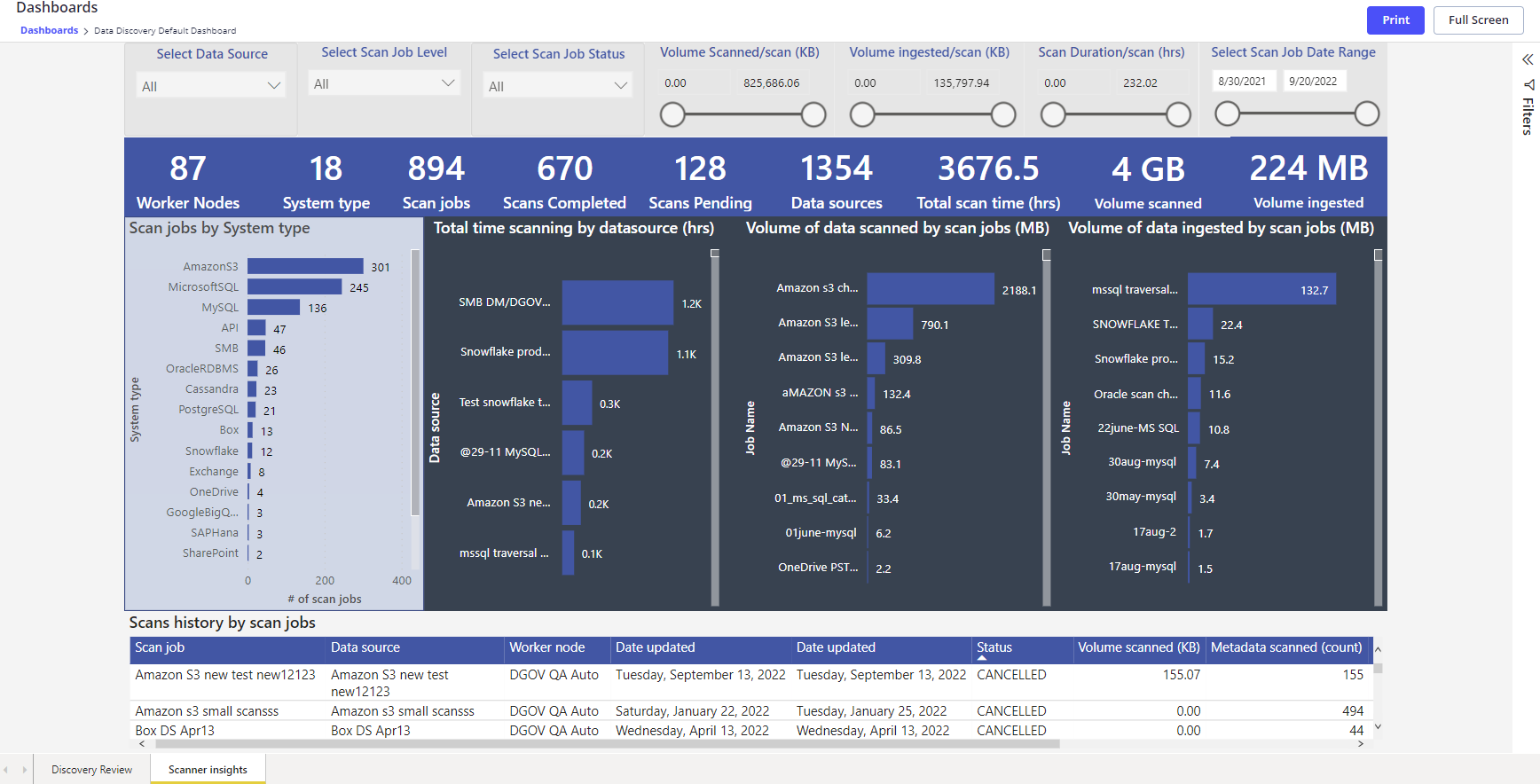Click scans history table scroll-up arrow
The image size is (1540, 784).
click(x=1378, y=650)
